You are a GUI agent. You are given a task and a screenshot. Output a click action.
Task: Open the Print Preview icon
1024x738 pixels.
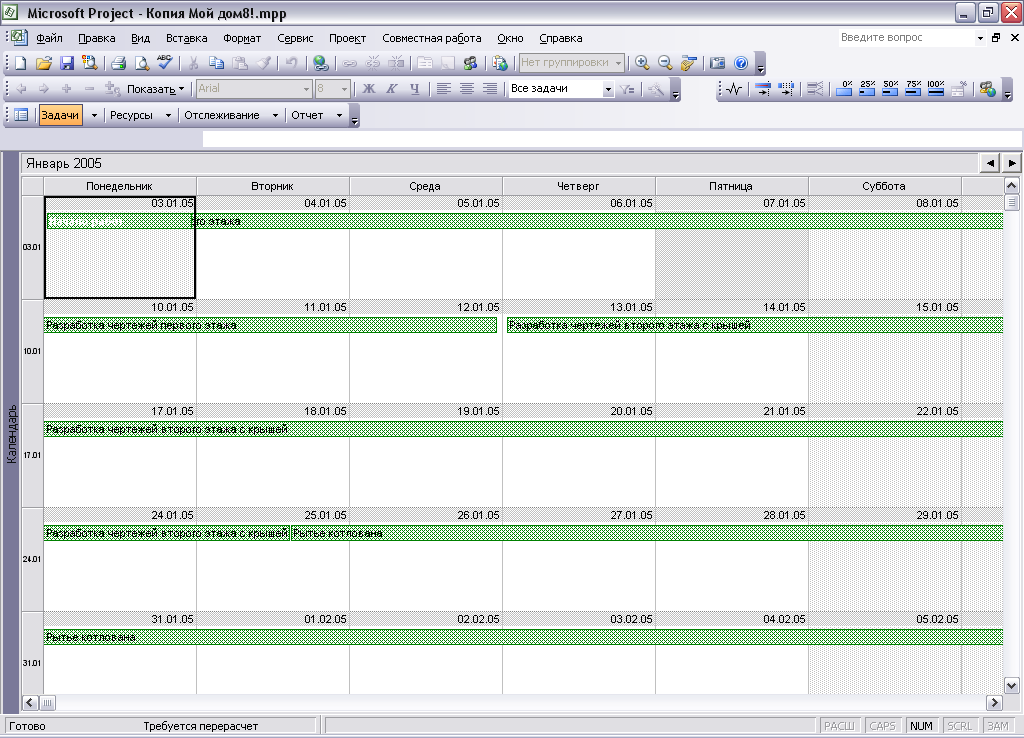(142, 63)
